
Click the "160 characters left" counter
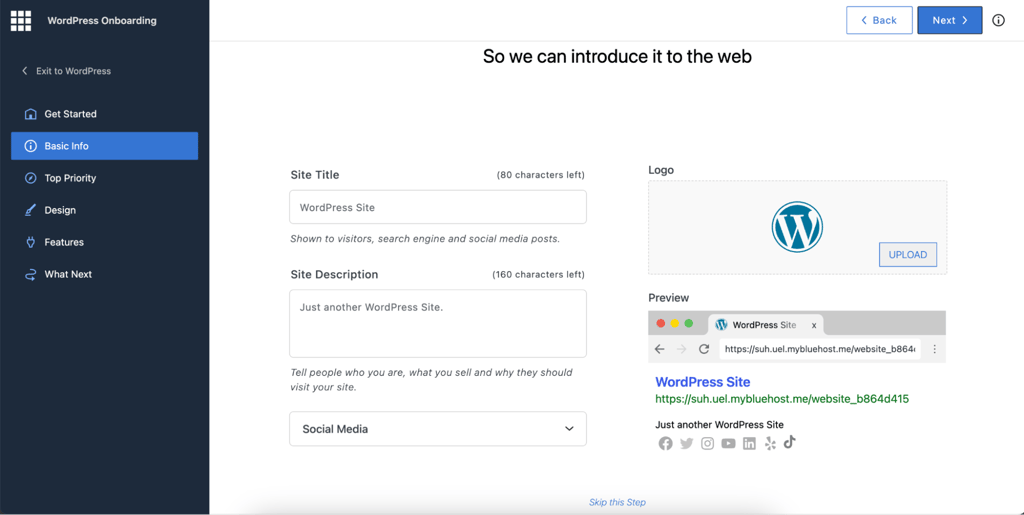(538, 274)
